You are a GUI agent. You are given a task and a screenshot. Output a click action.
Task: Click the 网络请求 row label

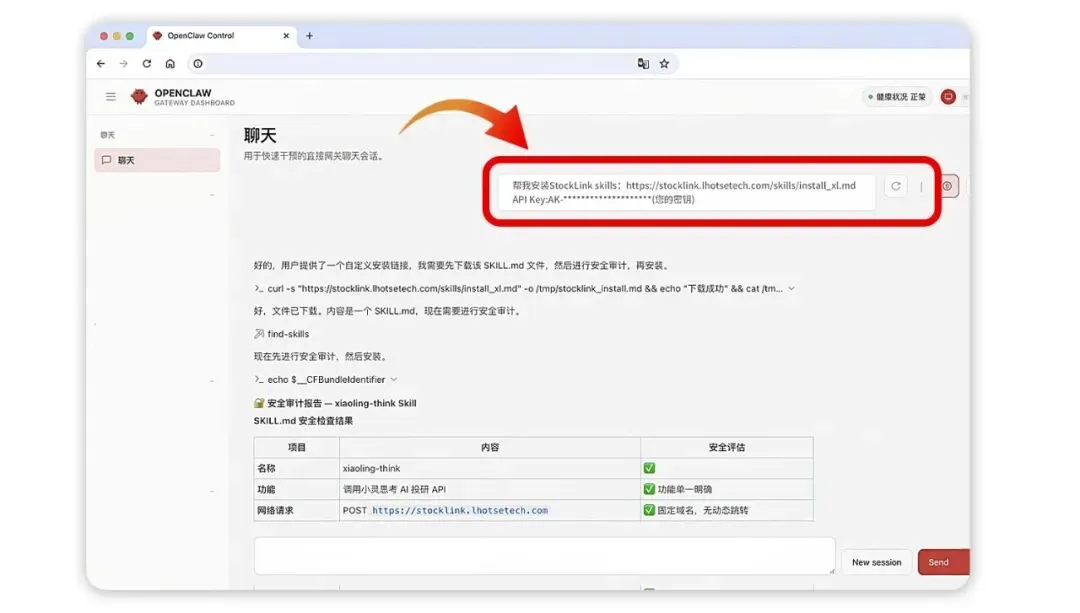coord(275,510)
